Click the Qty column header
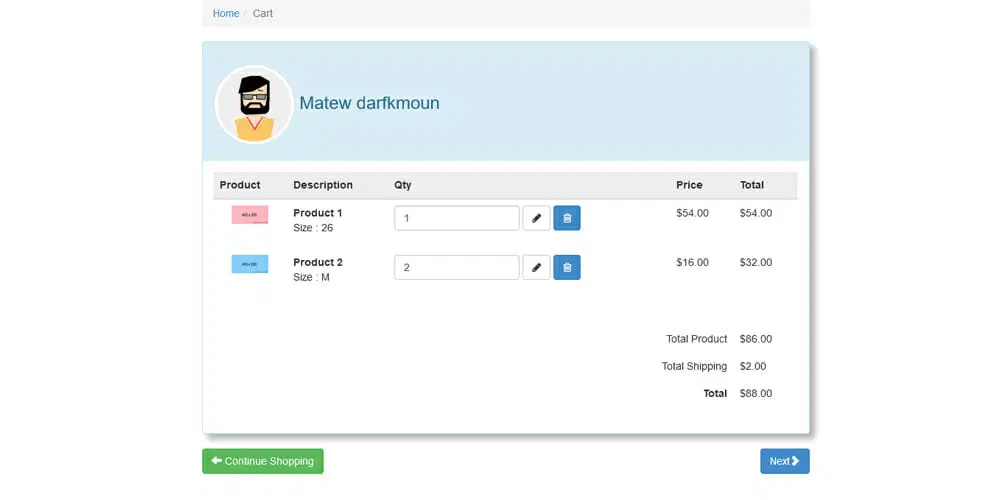Image resolution: width=1000 pixels, height=500 pixels. [x=402, y=185]
